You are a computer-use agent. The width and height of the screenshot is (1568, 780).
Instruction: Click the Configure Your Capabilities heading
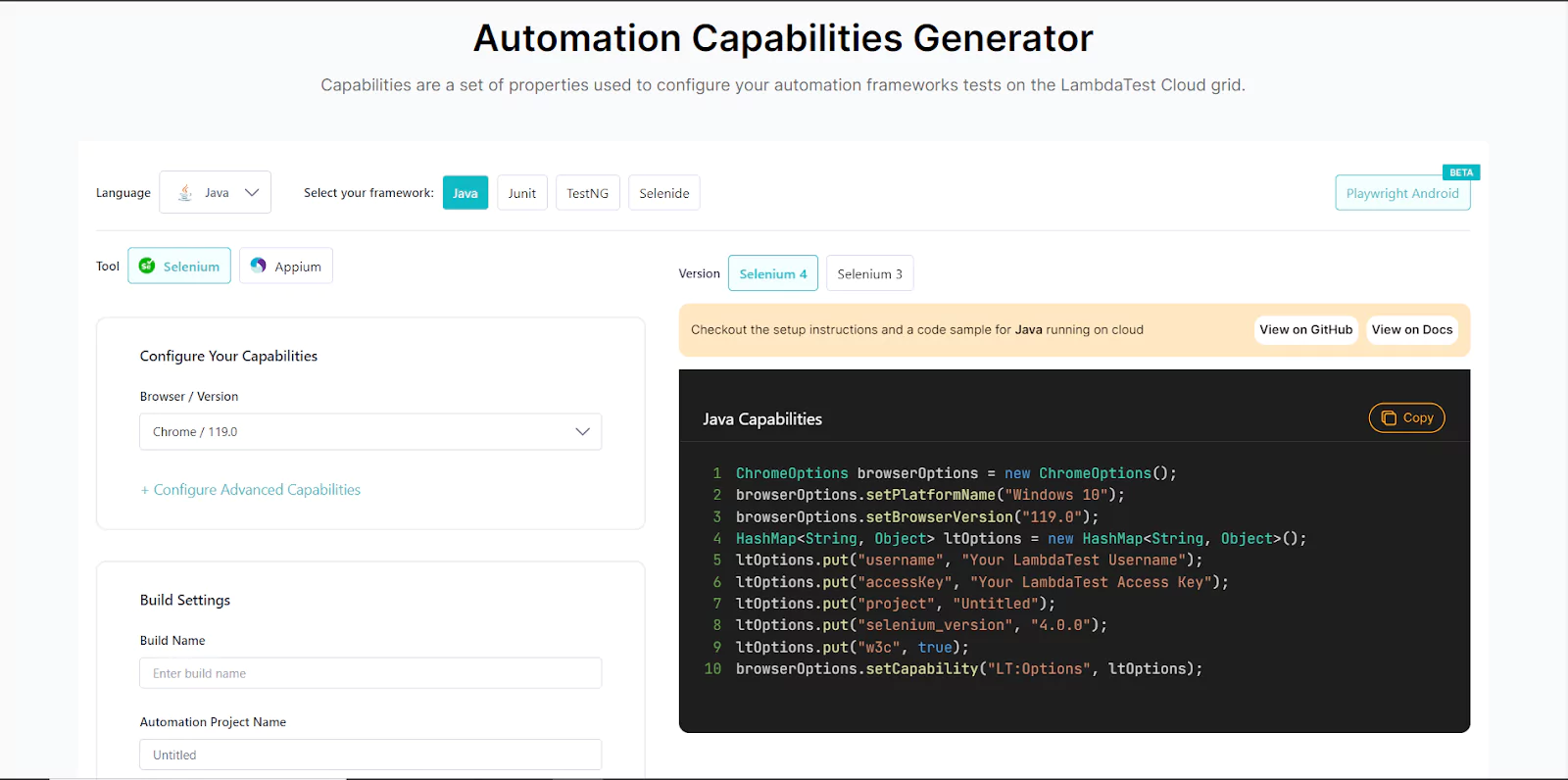[228, 356]
